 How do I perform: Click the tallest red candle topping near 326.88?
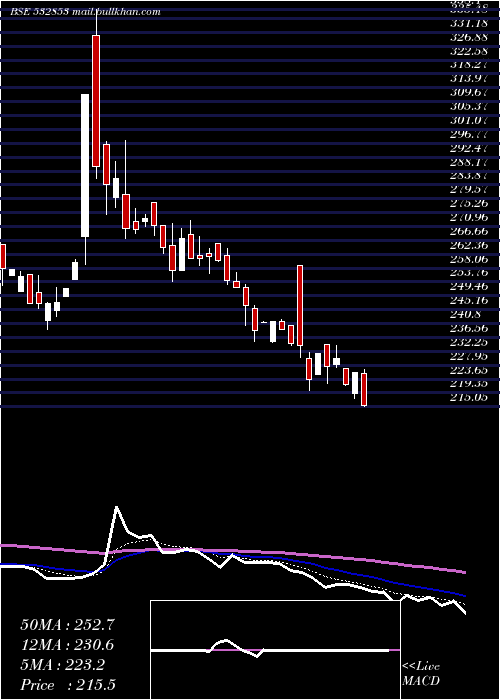click(96, 101)
